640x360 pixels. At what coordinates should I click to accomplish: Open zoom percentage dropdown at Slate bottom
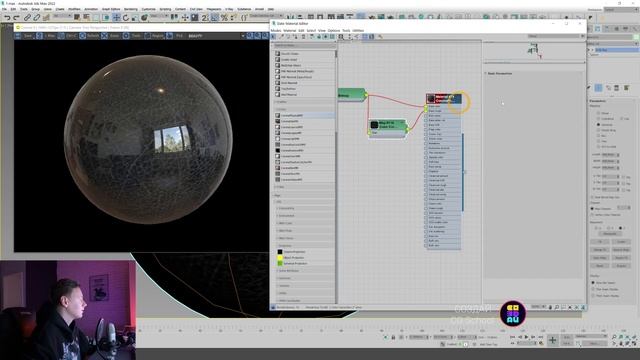[538, 307]
